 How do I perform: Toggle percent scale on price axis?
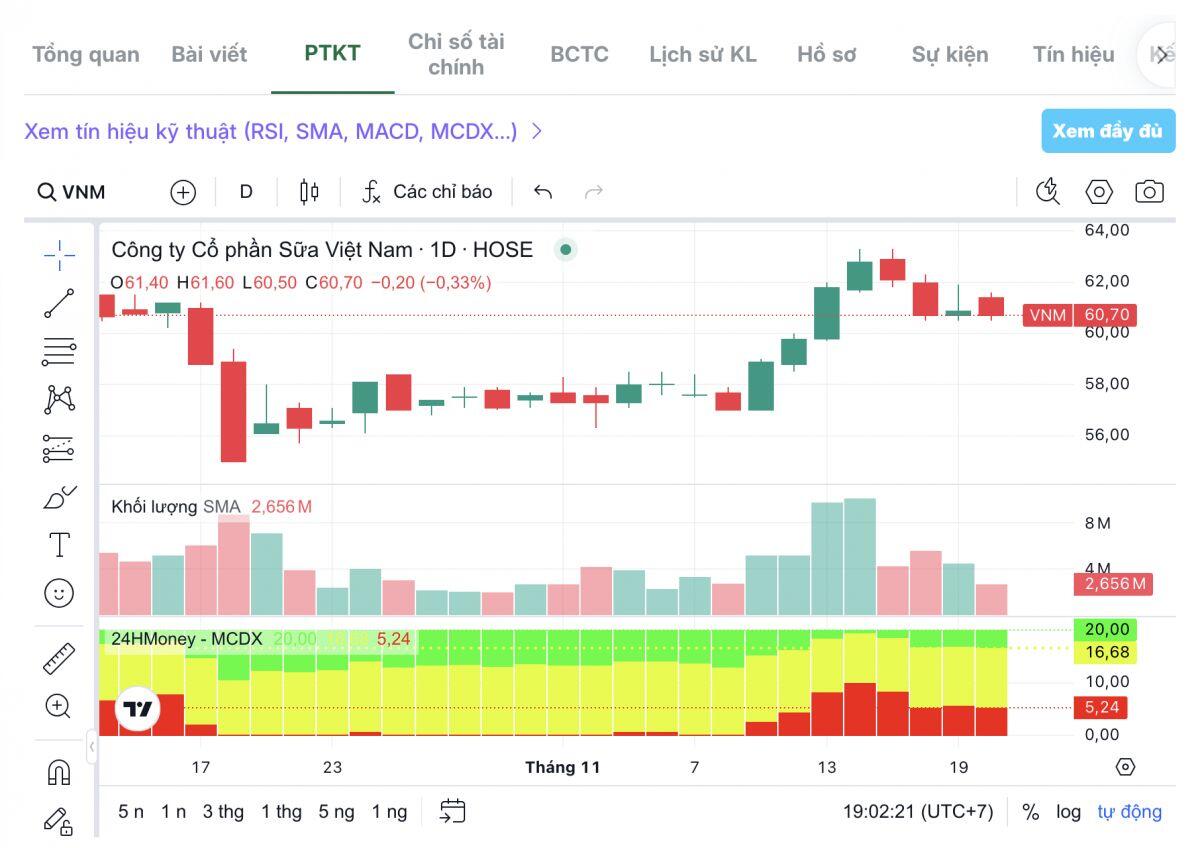pyautogui.click(x=1031, y=811)
